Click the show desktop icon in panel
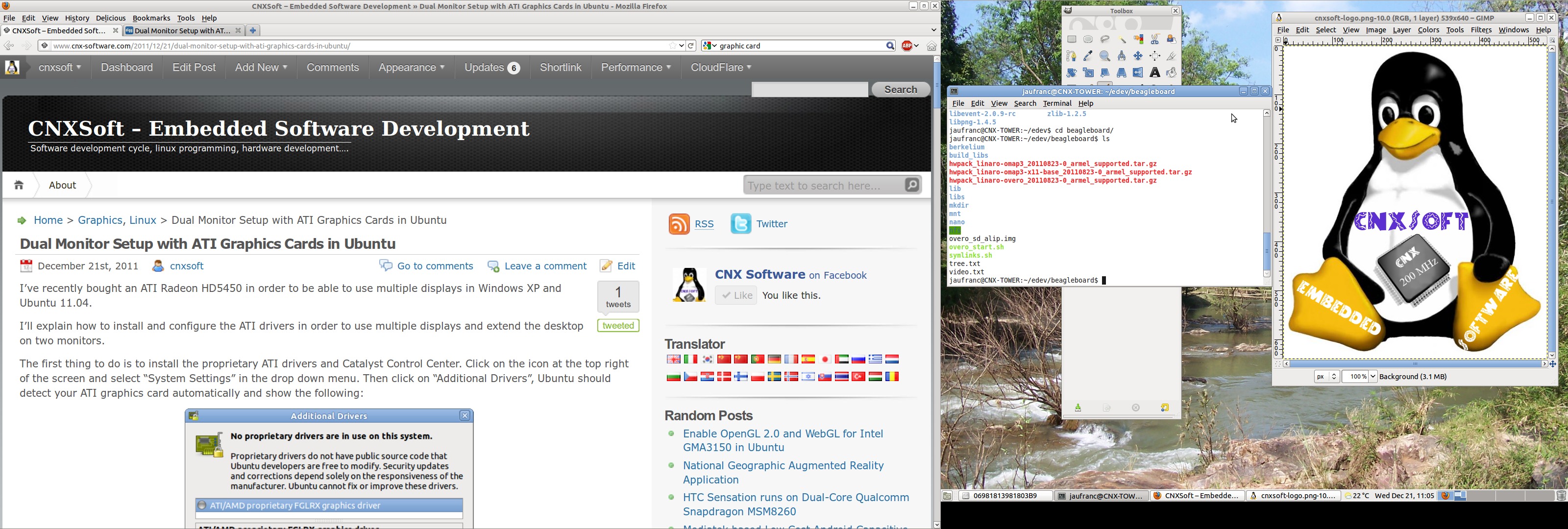Screen dimensions: 1568x529 (x=948, y=496)
